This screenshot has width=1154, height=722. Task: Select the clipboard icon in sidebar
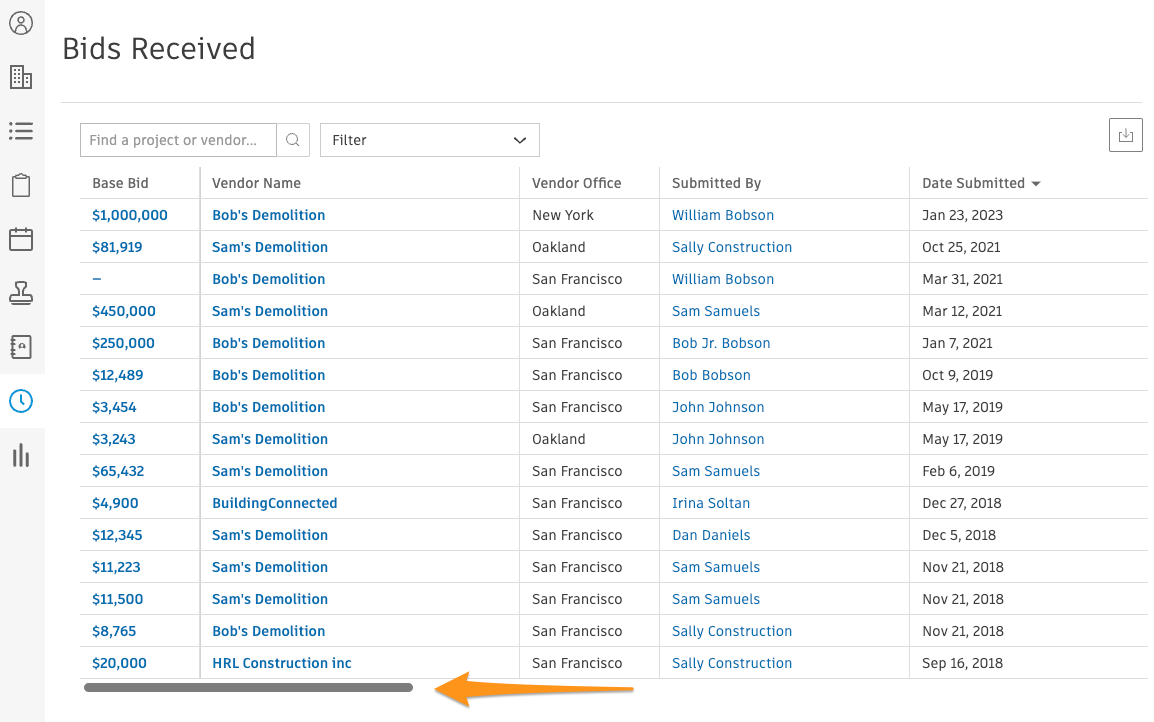21,185
